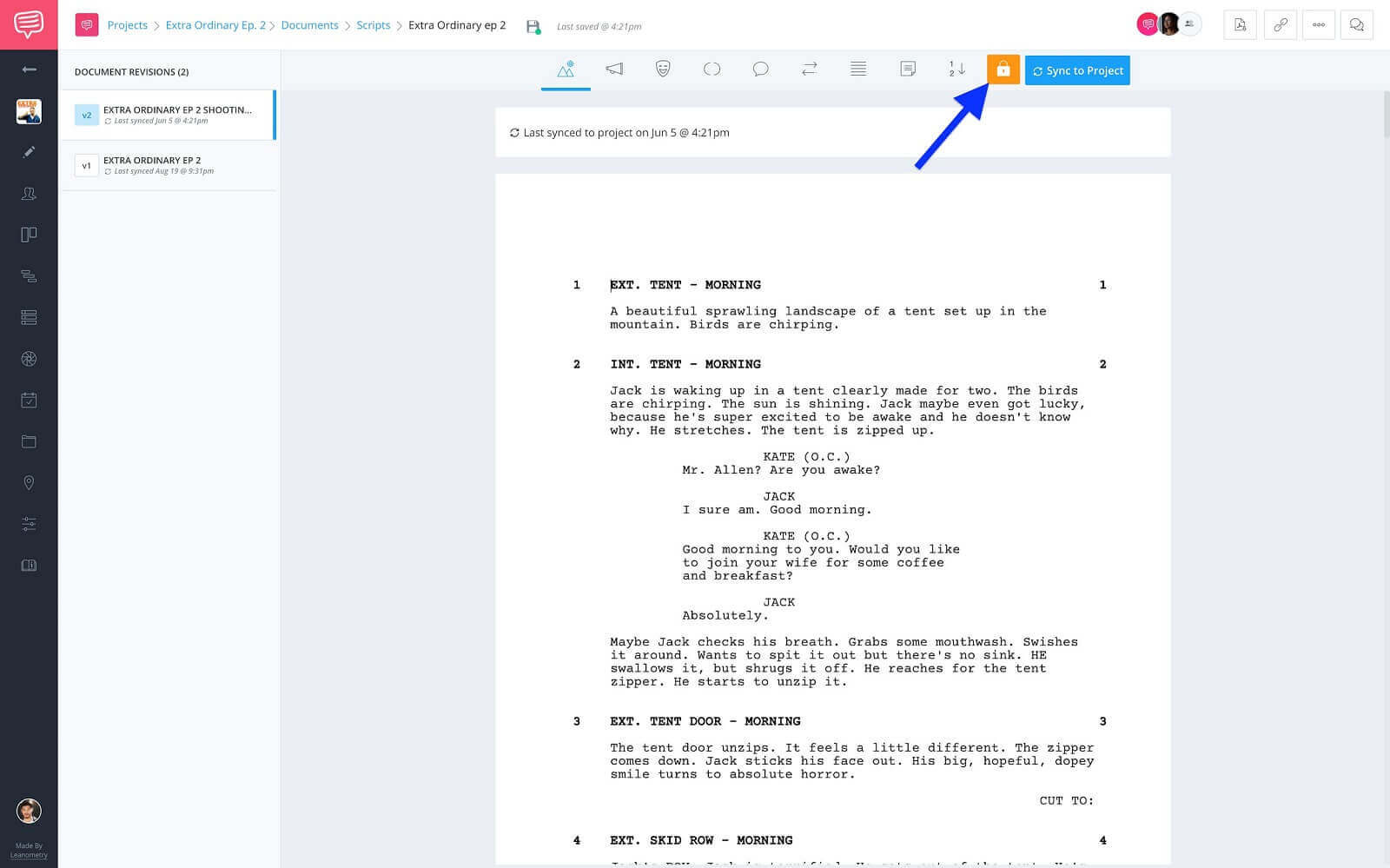The image size is (1390, 868).
Task: Open the pink StudioBinder logo swatch
Action: (87, 25)
